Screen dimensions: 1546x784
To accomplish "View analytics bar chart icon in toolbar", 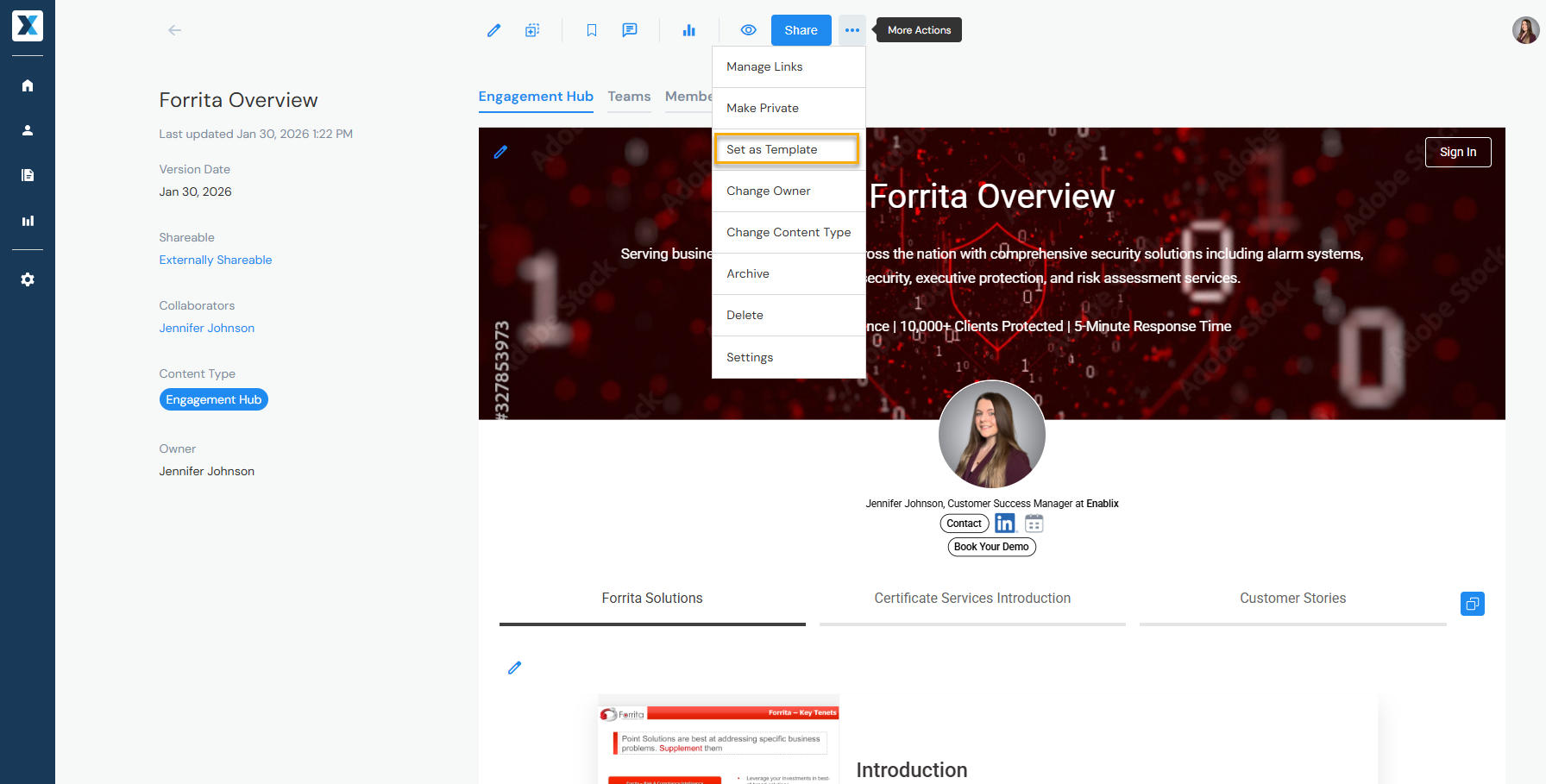I will (688, 30).
